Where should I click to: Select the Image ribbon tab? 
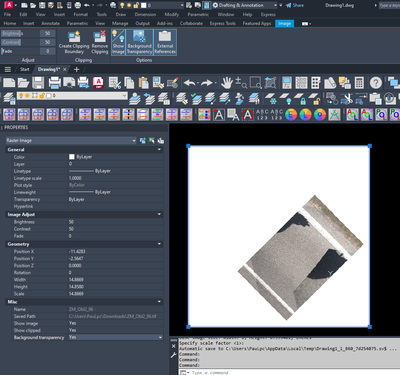coord(284,23)
